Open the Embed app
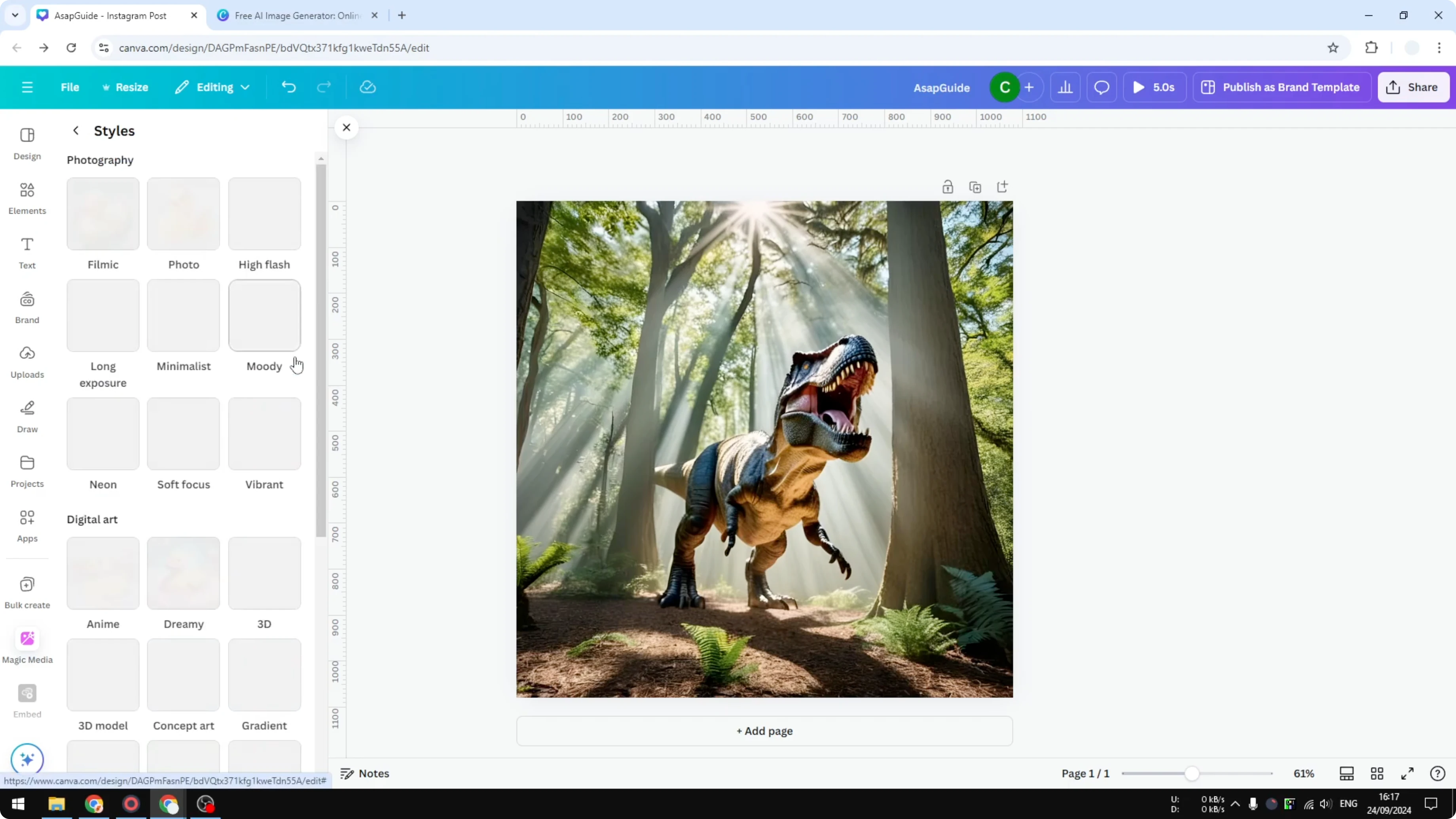This screenshot has width=1456, height=819. coord(27,701)
